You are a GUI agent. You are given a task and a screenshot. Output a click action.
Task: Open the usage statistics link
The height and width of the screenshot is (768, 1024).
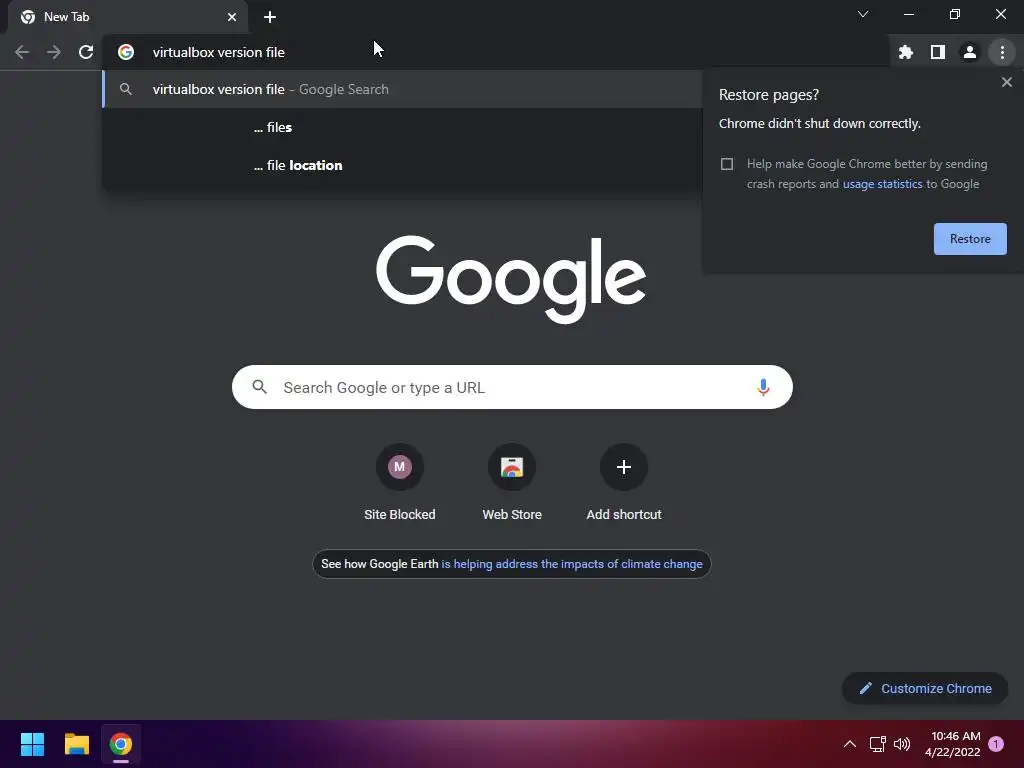pyautogui.click(x=882, y=184)
